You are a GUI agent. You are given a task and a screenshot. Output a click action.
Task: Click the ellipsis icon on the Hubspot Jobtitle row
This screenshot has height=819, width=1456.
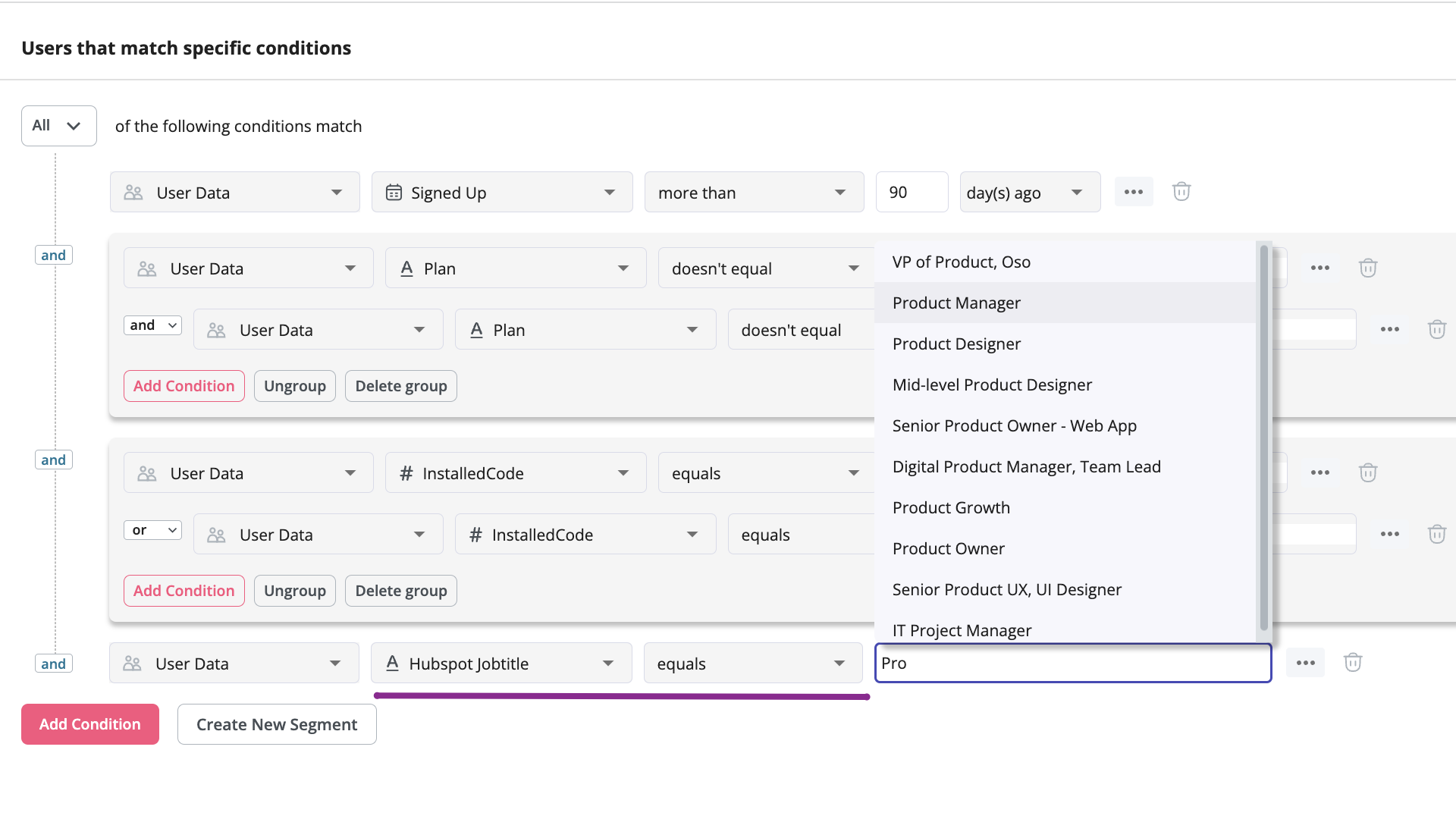tap(1306, 662)
